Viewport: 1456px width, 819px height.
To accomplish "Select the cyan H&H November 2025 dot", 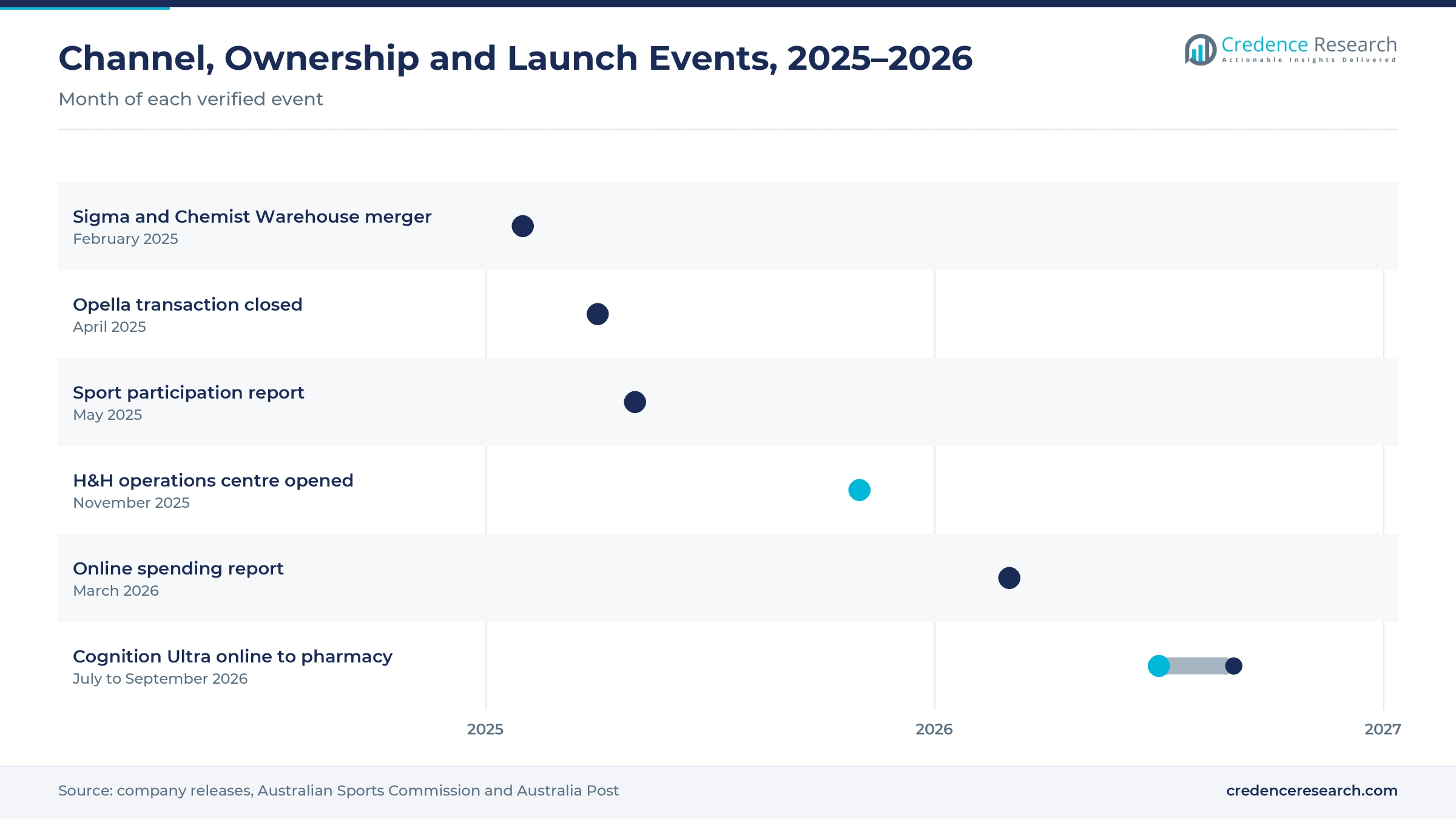I will [859, 490].
